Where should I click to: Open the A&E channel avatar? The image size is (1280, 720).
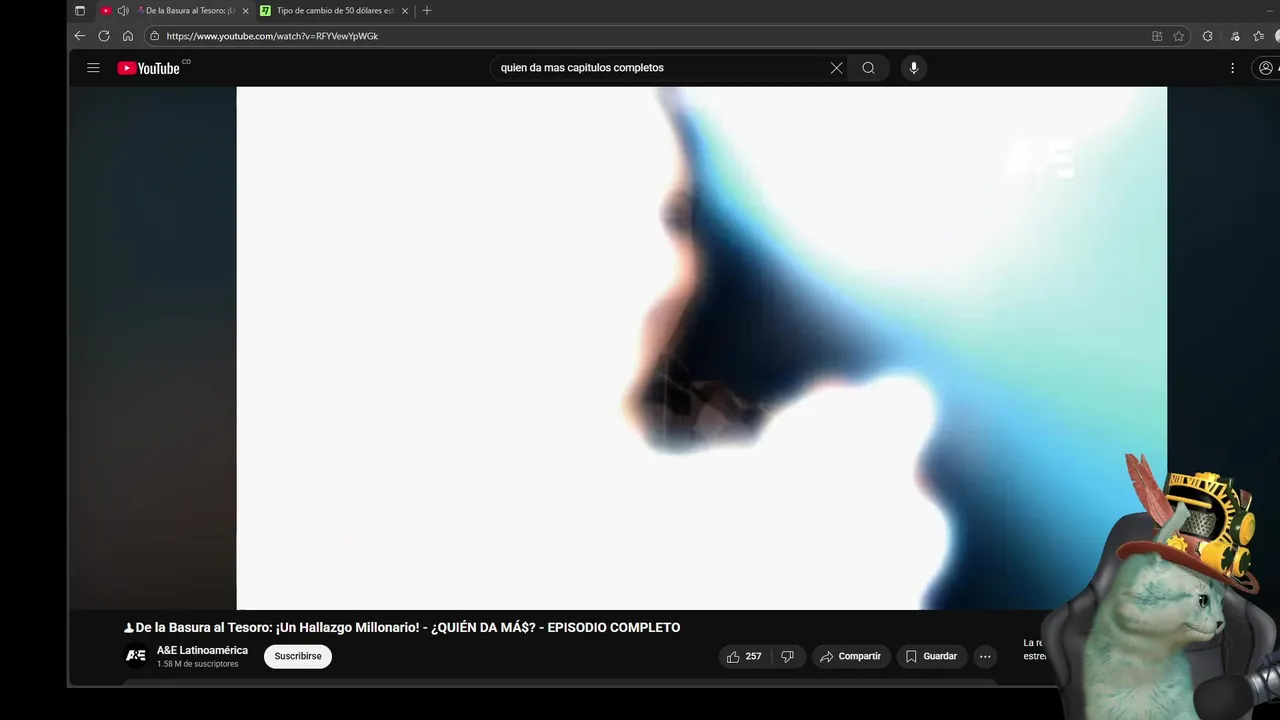coord(135,656)
